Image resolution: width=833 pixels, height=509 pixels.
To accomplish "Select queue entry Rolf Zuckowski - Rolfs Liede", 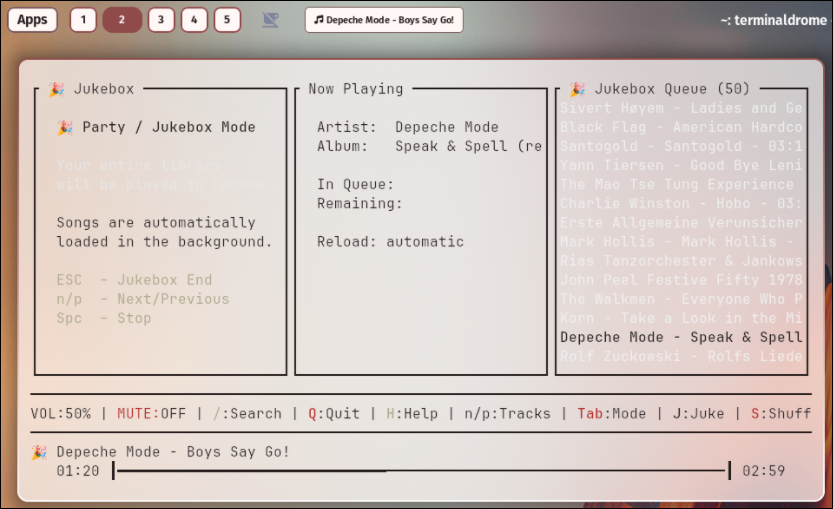I will [681, 357].
